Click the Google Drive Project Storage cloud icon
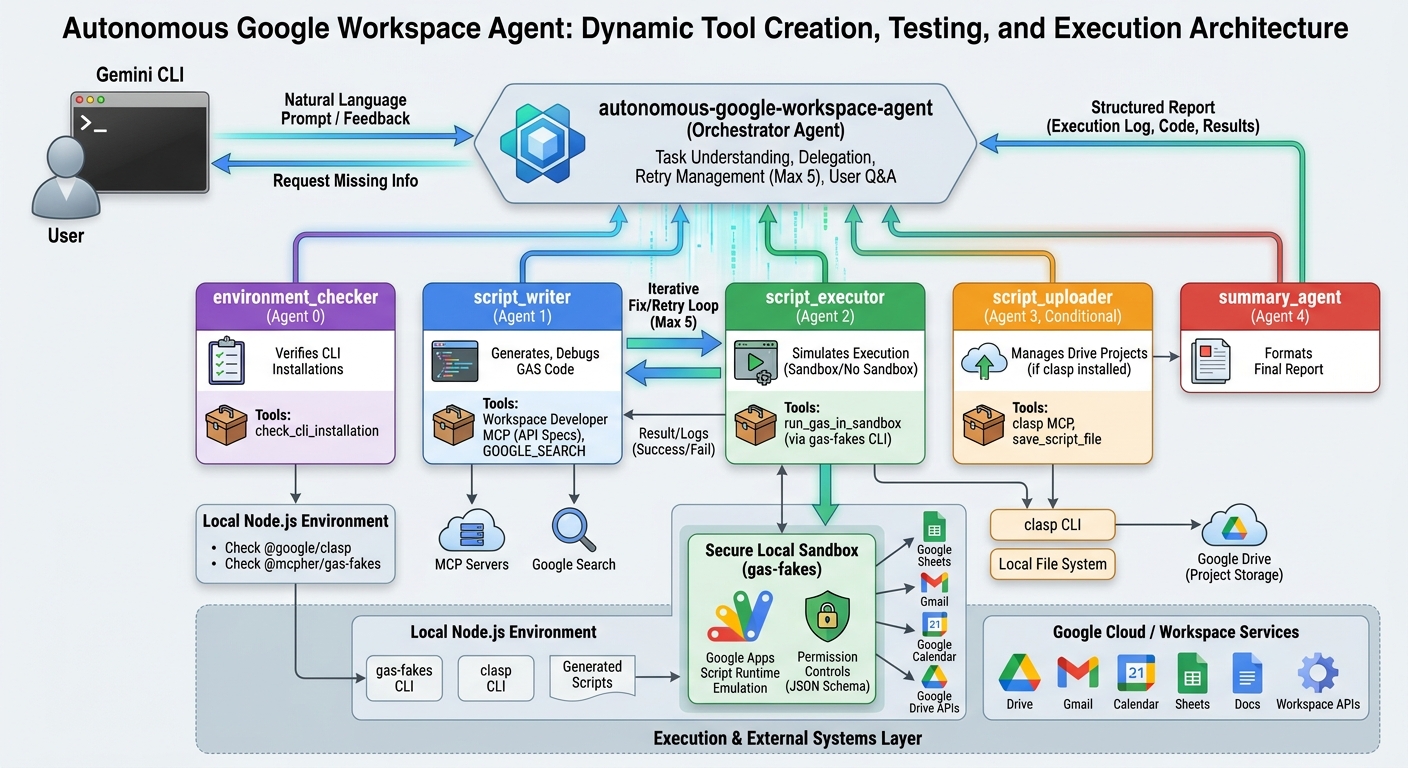 tap(1234, 527)
